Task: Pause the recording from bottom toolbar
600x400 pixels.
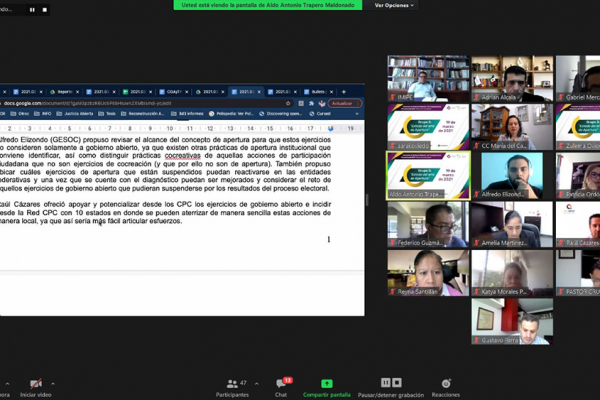Action: pos(385,382)
